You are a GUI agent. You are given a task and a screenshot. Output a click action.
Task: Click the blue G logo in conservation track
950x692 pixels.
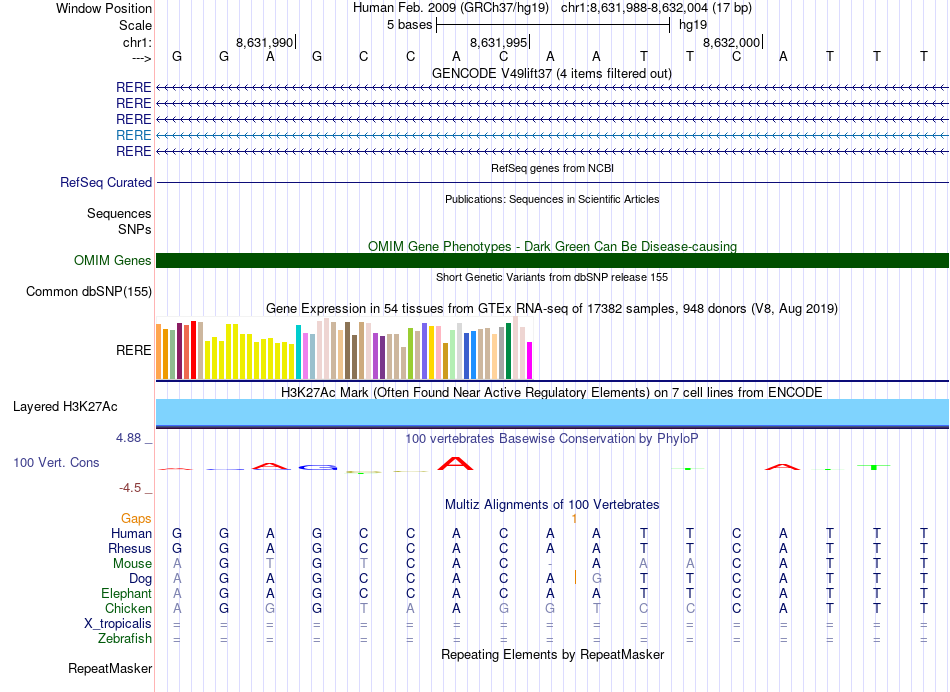(317, 467)
